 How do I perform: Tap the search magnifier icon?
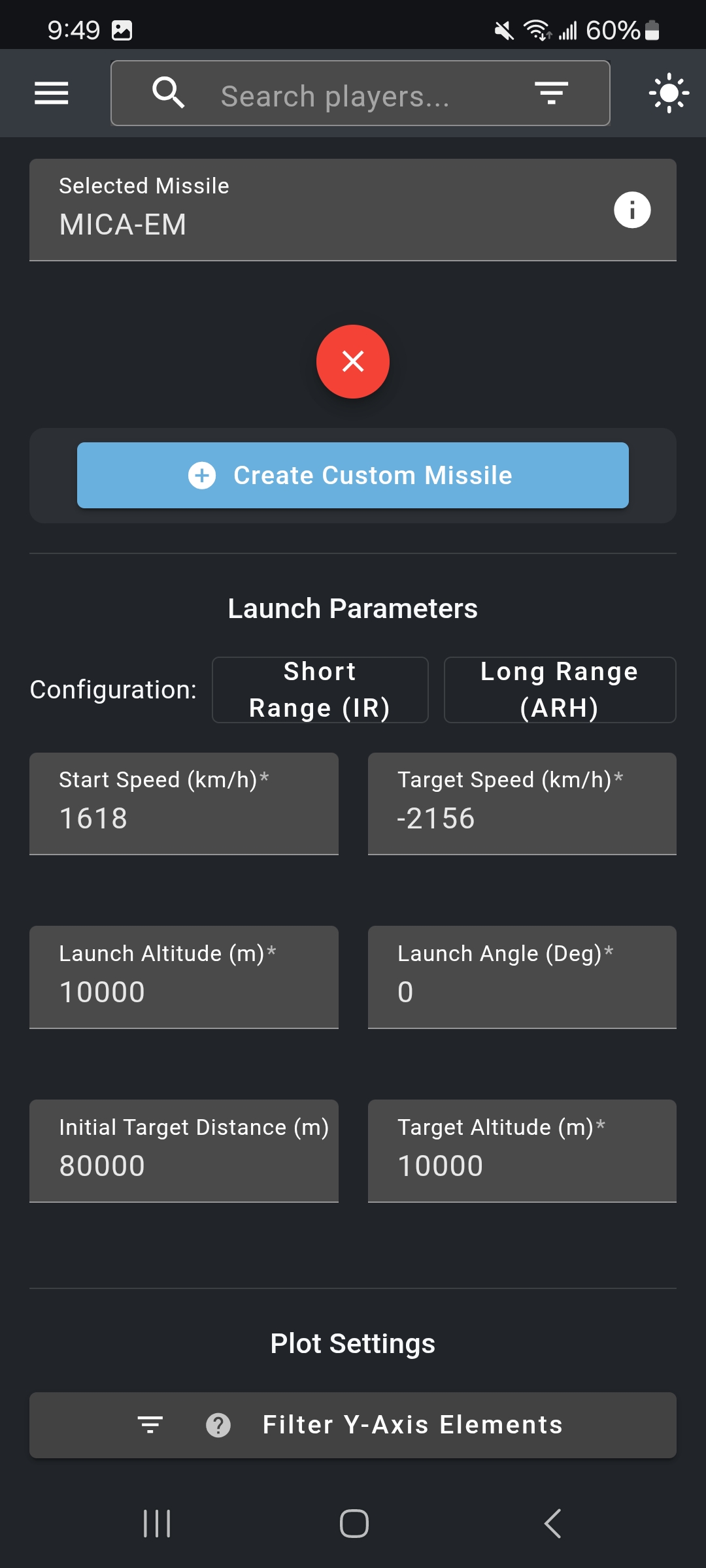click(168, 93)
